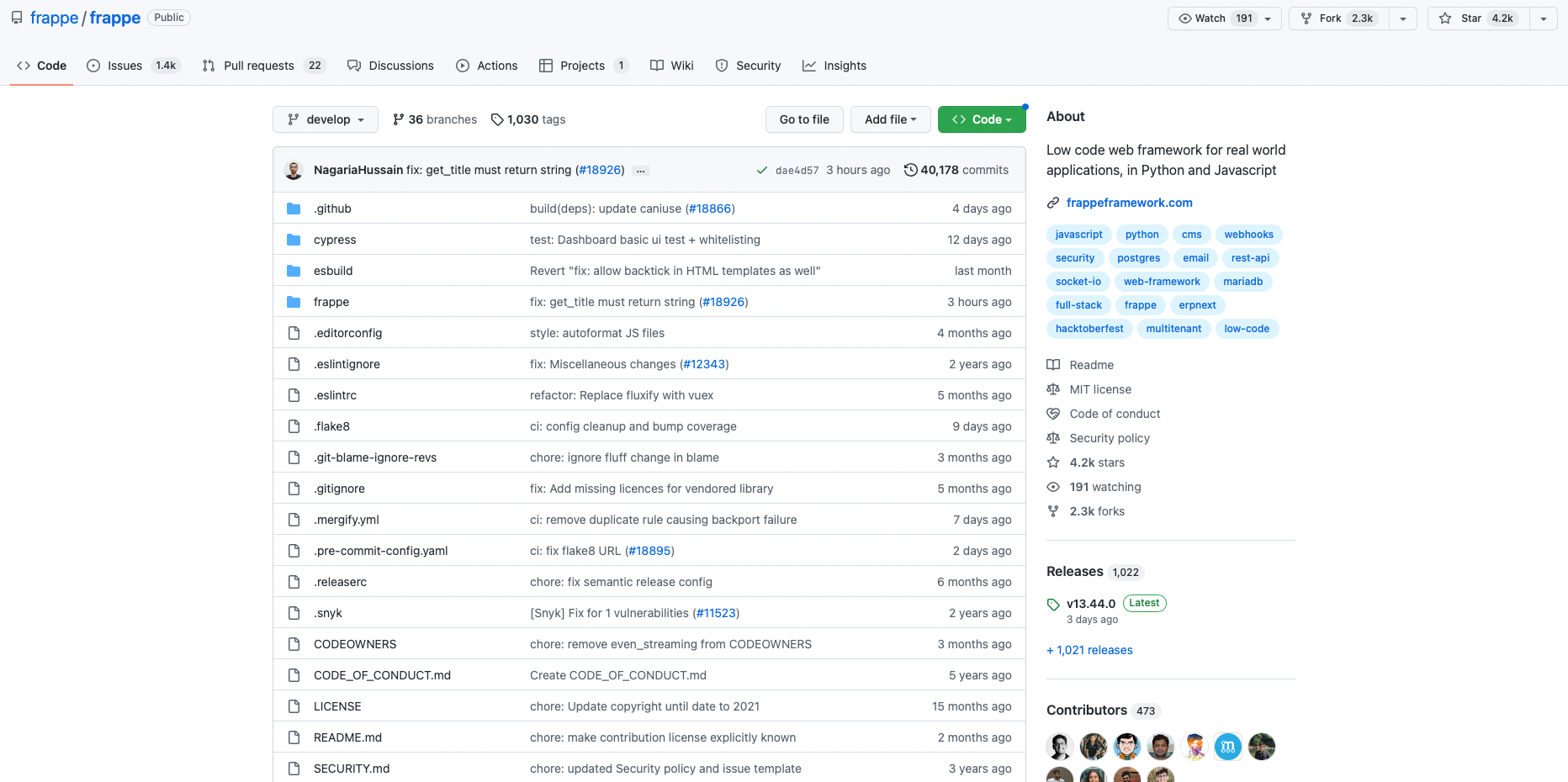The height and width of the screenshot is (782, 1568).
Task: Click the scale icon beside Security policy
Action: pos(1053,438)
